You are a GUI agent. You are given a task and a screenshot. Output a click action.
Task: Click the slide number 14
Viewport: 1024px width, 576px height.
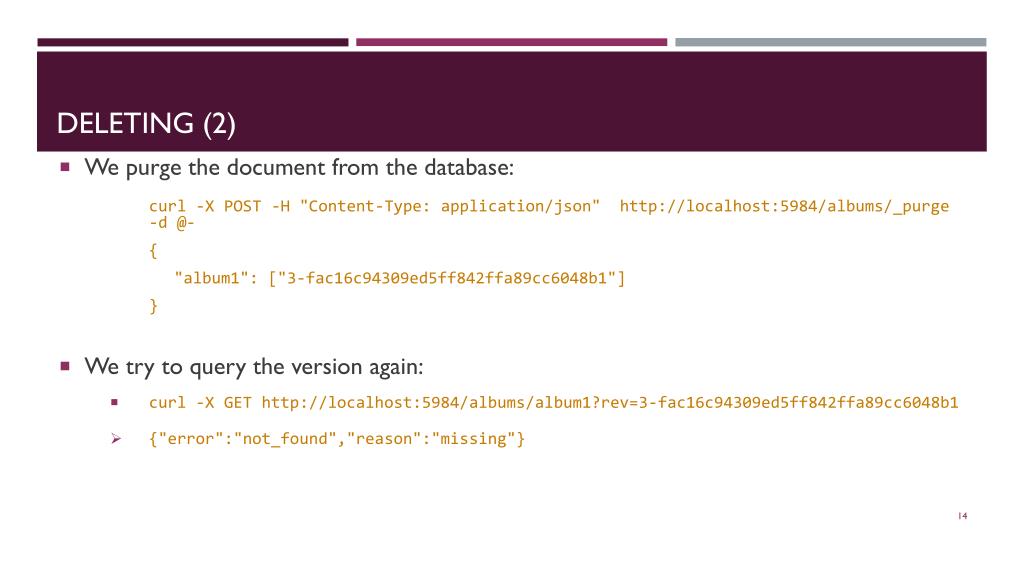point(962,515)
